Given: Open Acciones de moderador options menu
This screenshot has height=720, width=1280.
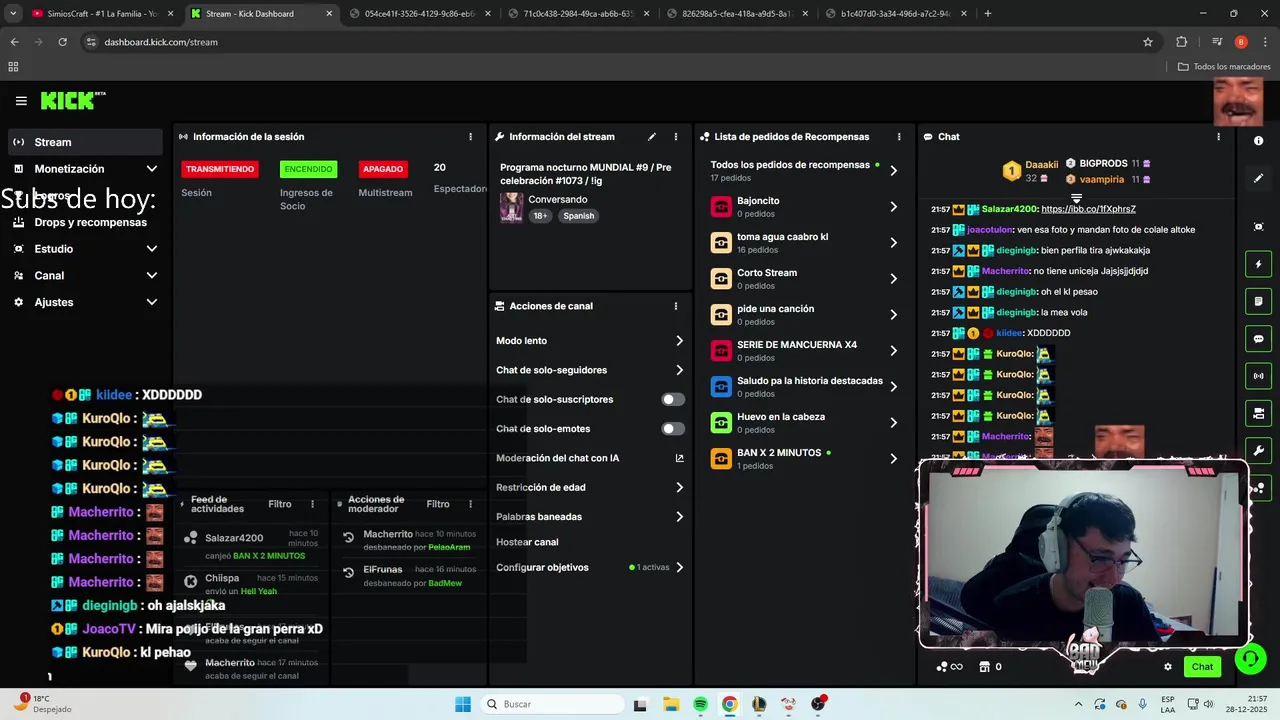Looking at the screenshot, I should point(470,504).
